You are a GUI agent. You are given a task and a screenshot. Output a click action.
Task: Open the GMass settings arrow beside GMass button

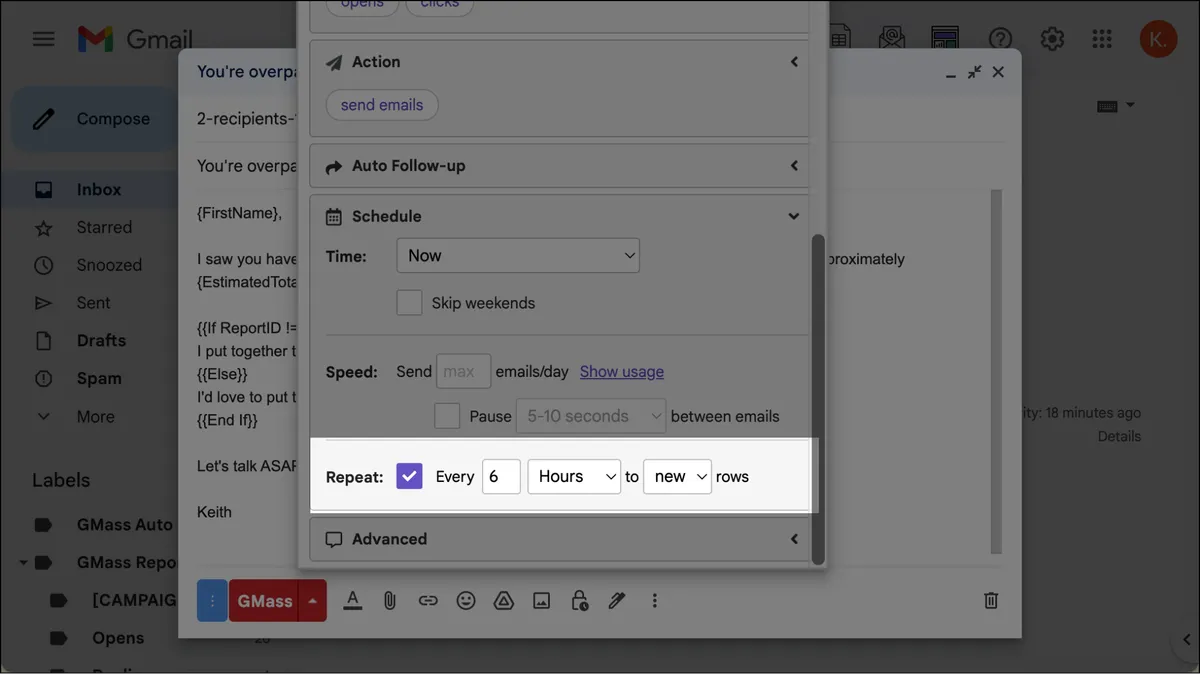313,601
